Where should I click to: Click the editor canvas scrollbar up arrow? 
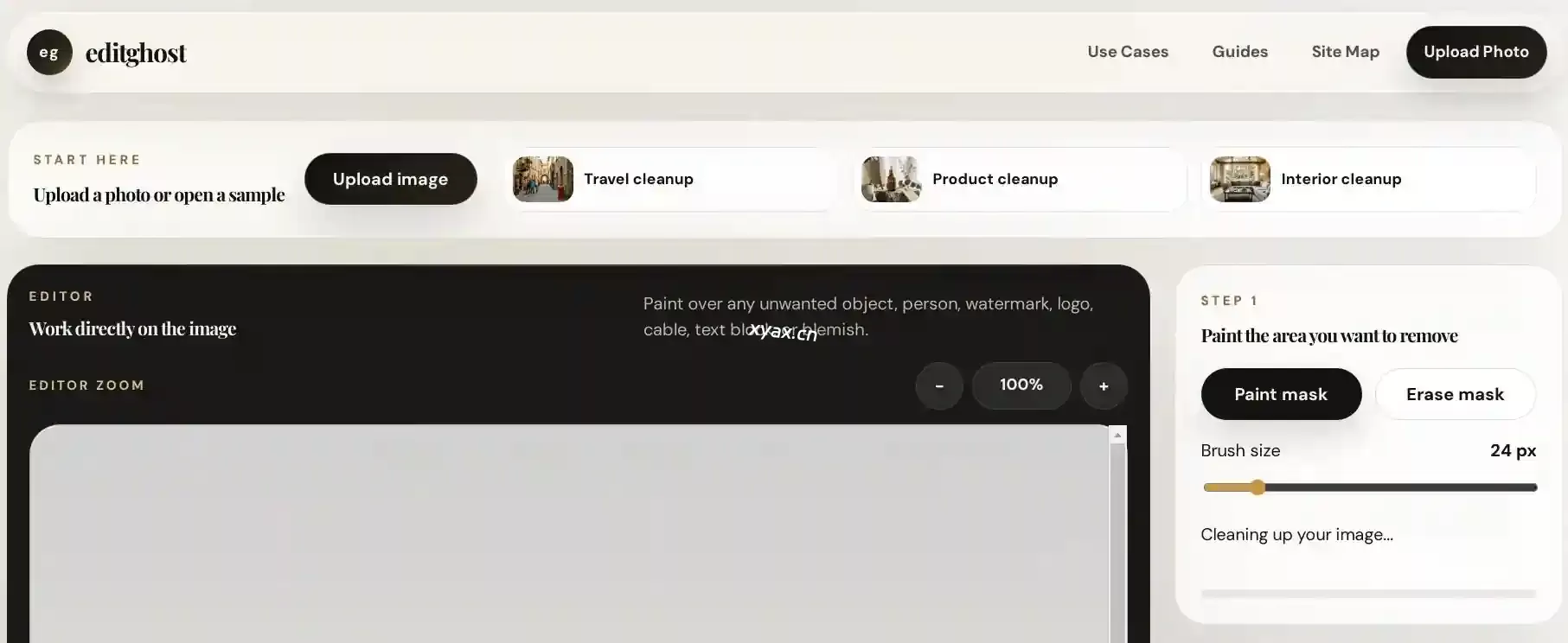1117,436
